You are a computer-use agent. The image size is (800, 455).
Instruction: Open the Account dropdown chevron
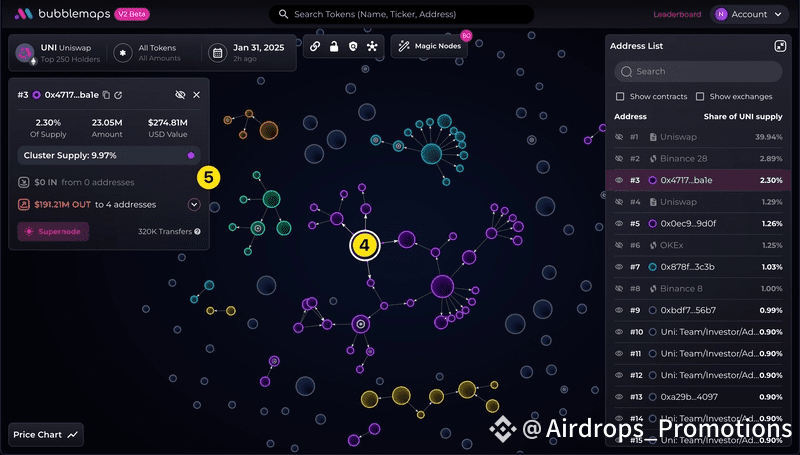(x=778, y=14)
